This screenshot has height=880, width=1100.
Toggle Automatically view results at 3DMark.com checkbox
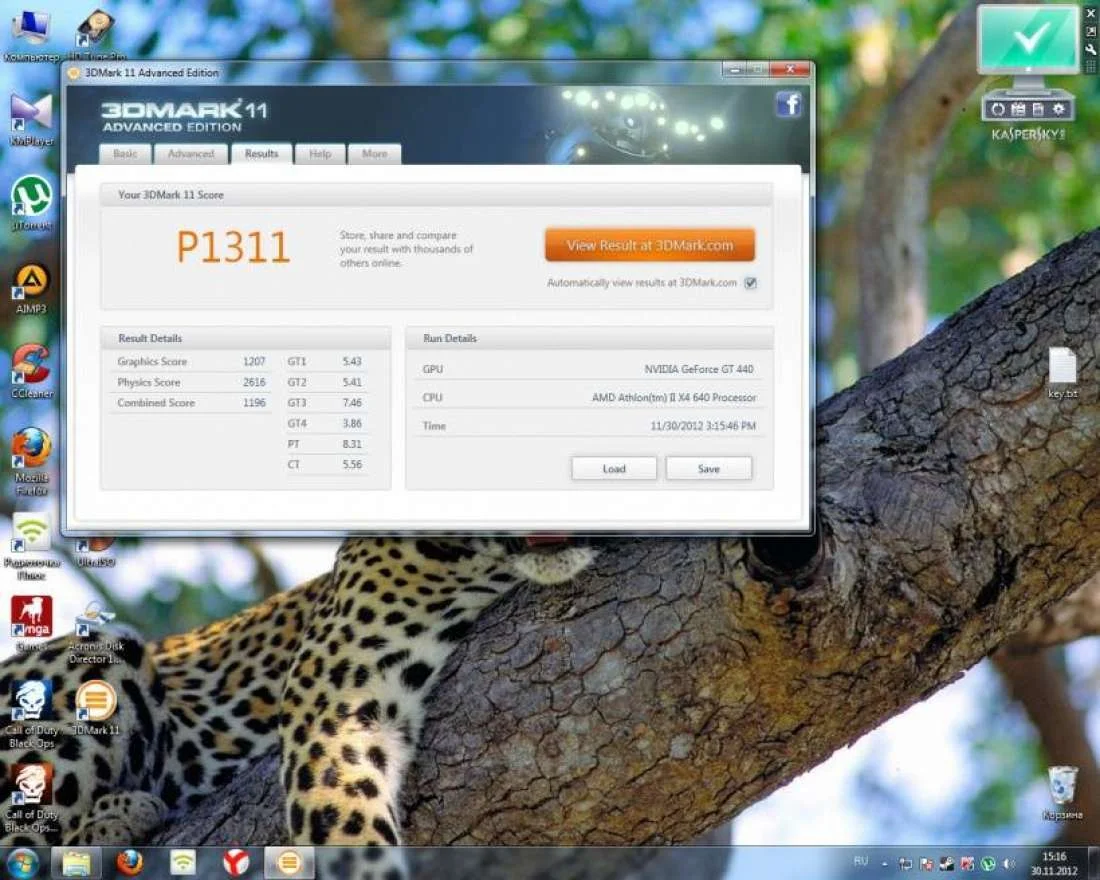(x=751, y=283)
